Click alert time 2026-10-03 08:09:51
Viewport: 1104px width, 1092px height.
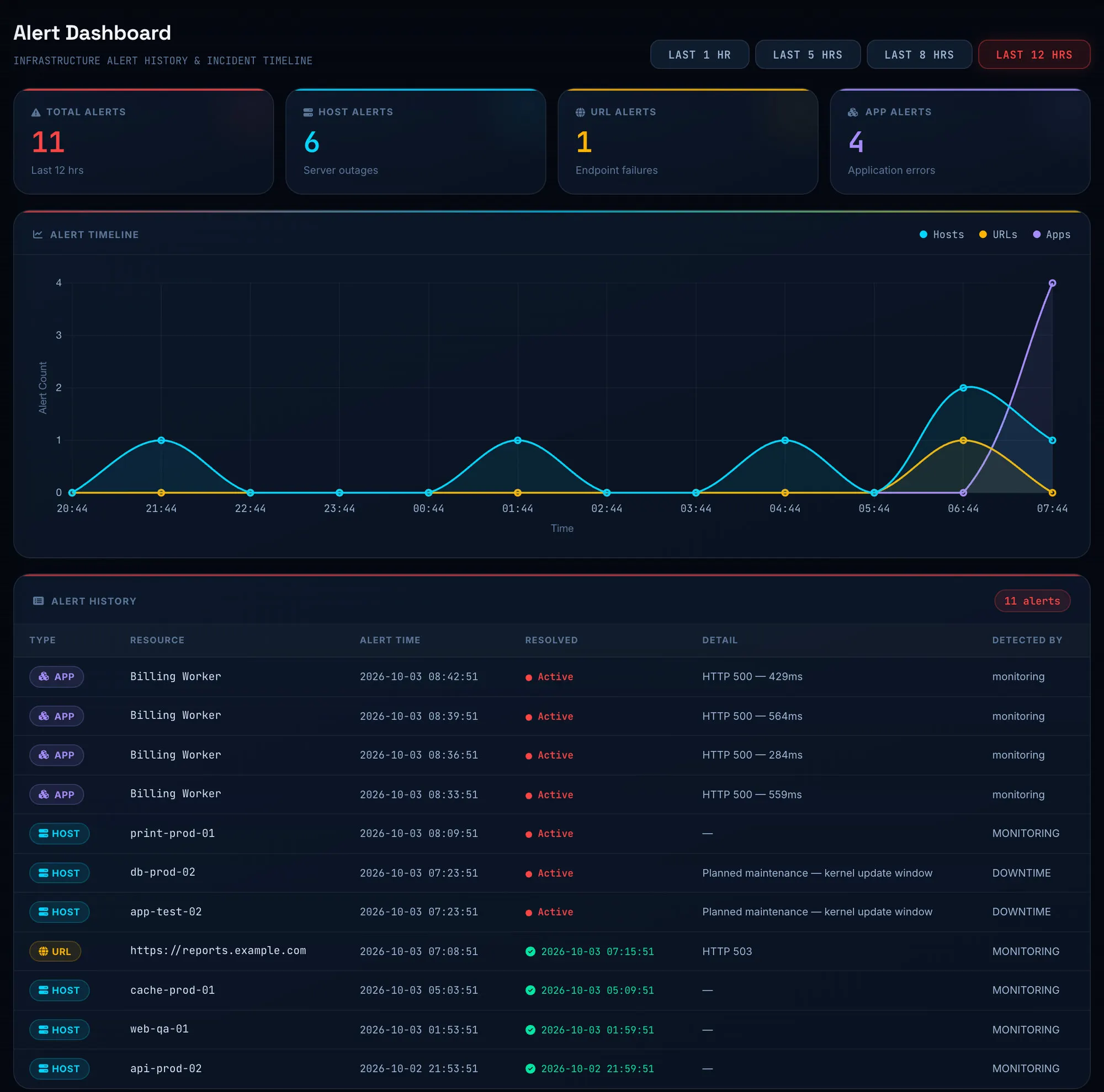click(418, 834)
